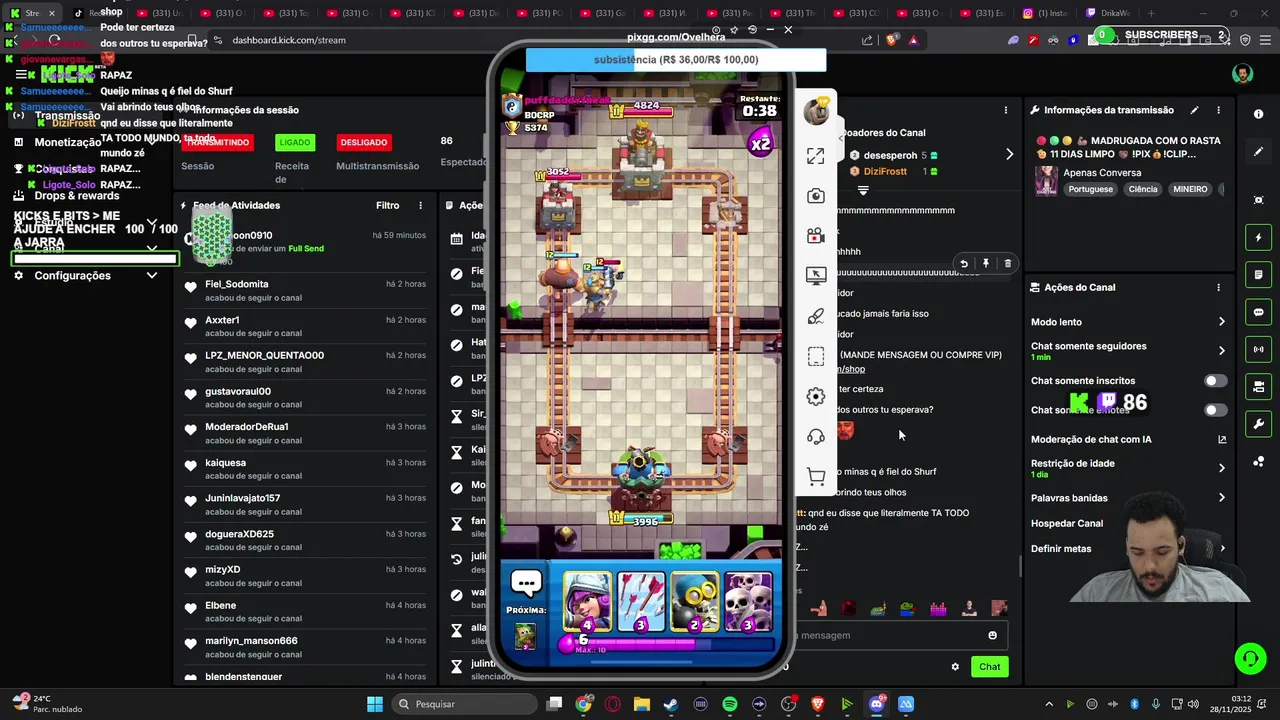Click the subsistência donation progress bar

(676, 60)
